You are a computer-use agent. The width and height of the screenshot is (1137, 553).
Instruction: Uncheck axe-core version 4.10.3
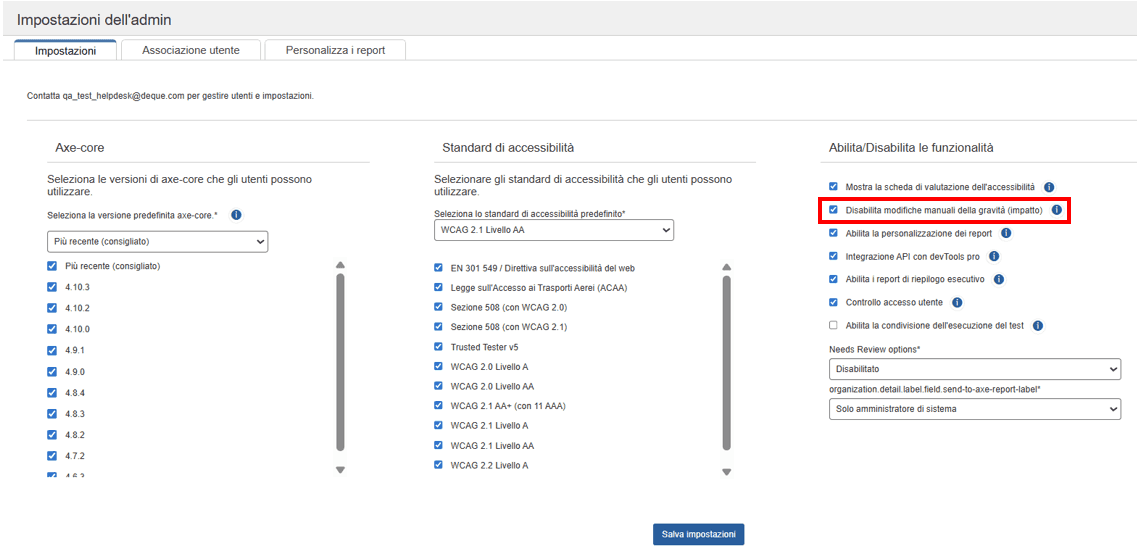tap(52, 287)
